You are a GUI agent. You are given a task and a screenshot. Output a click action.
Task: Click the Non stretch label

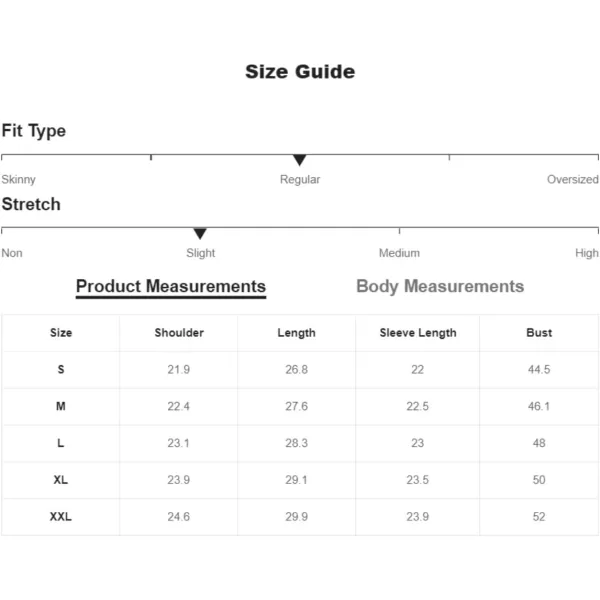coord(12,253)
